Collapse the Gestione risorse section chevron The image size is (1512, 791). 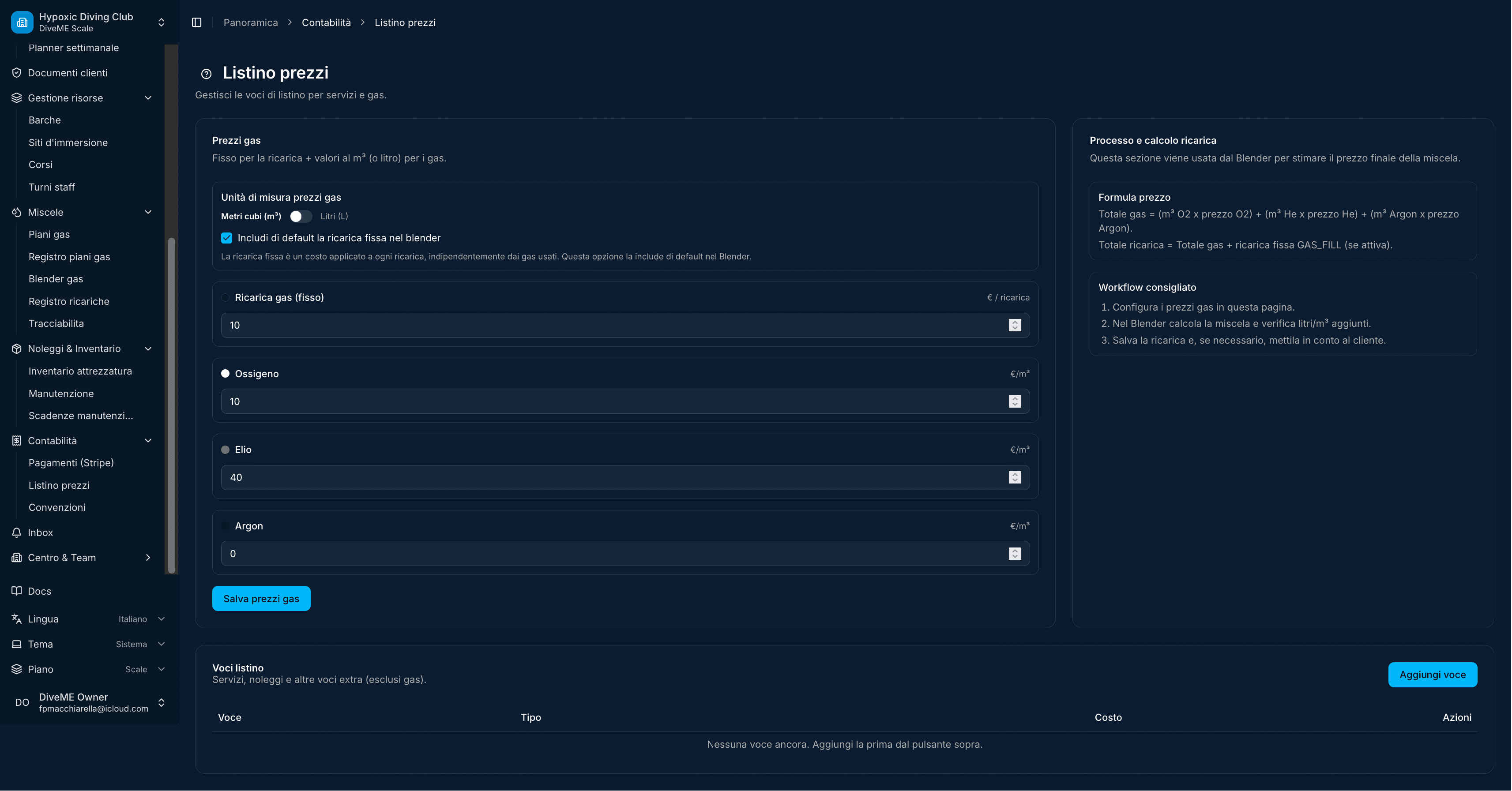148,98
